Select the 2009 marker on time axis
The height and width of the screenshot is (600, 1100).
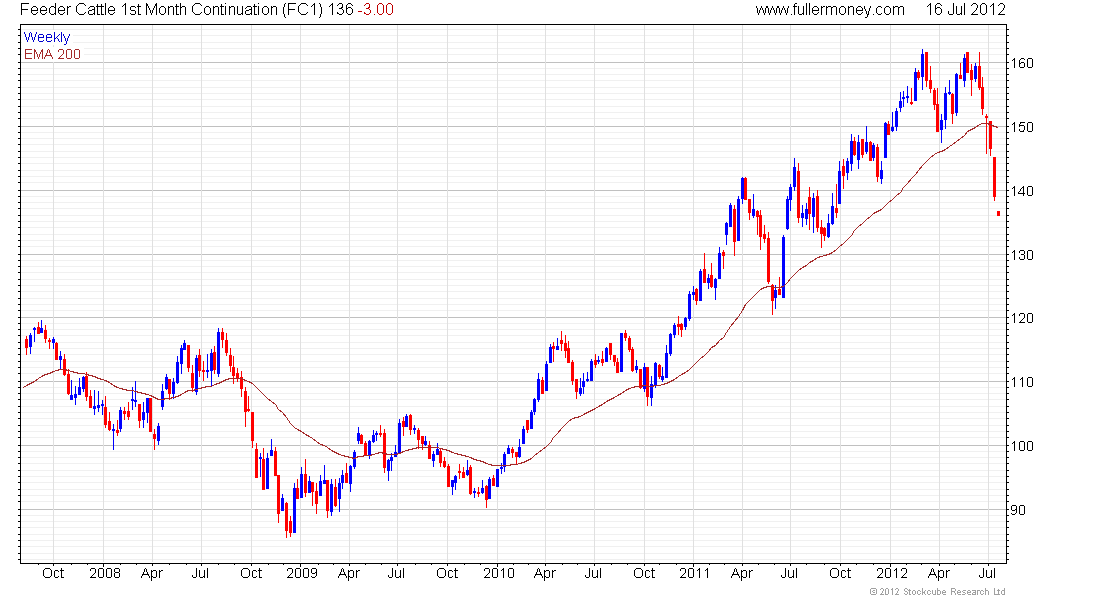coord(301,573)
